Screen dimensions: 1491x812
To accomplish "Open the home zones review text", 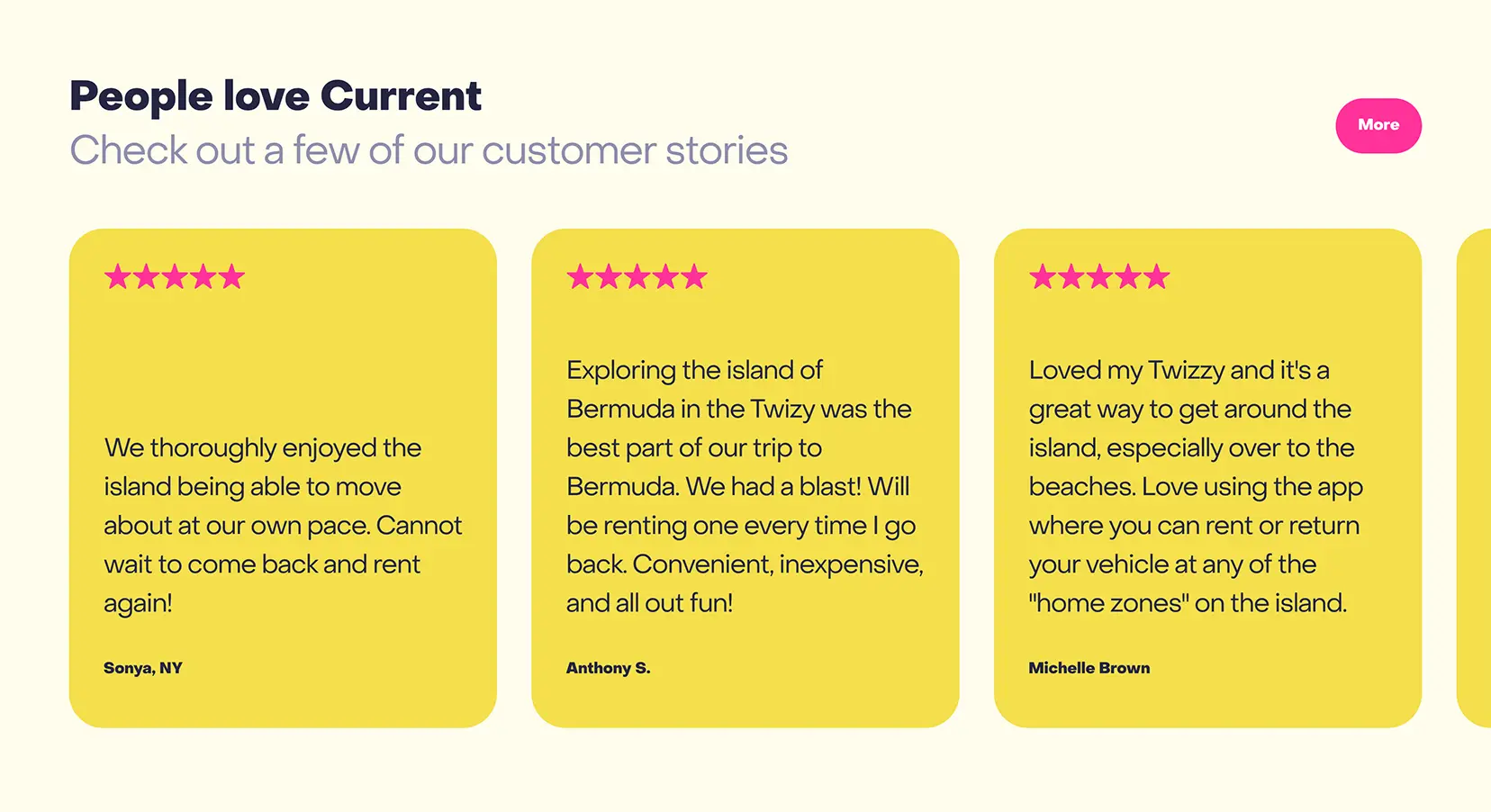I will pos(1196,486).
